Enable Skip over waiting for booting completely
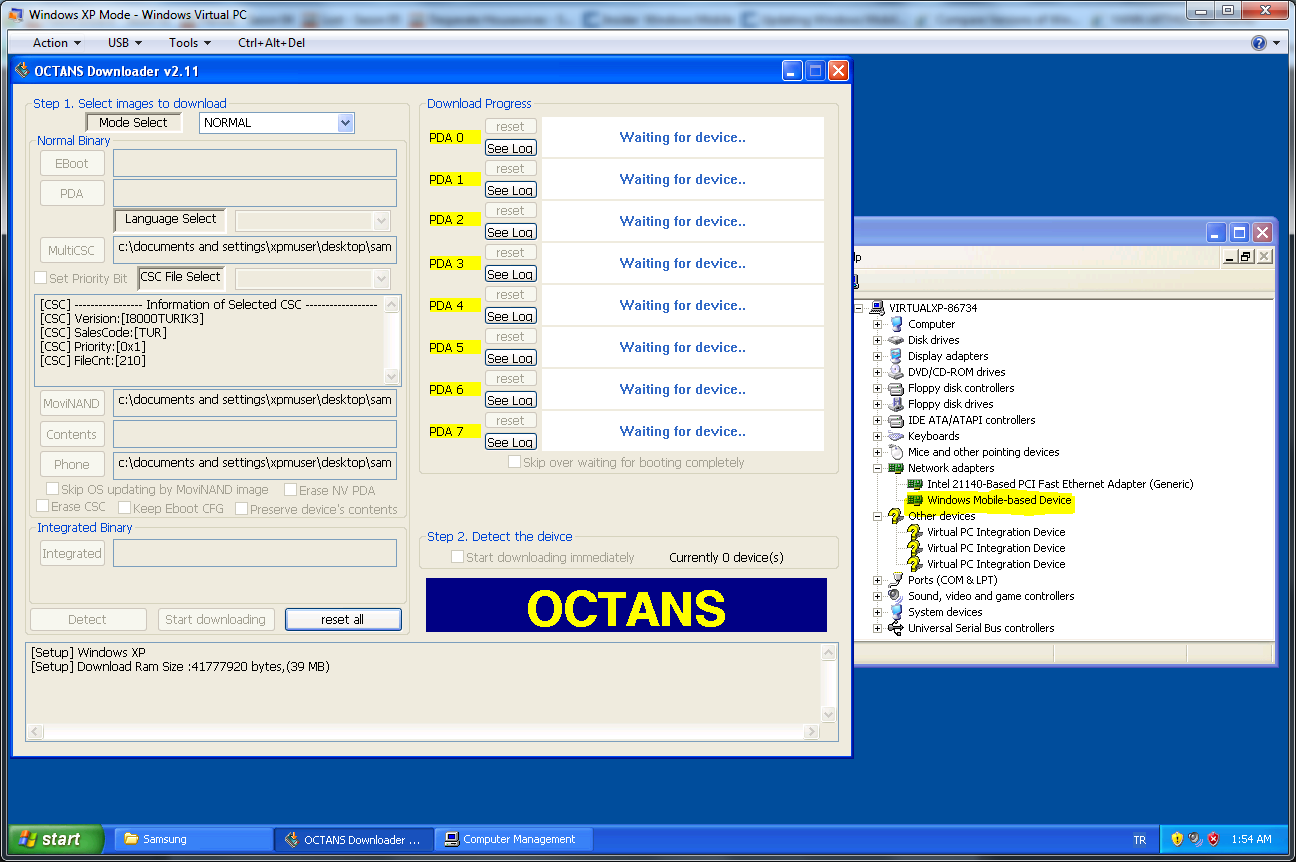This screenshot has width=1296, height=862. pos(514,462)
